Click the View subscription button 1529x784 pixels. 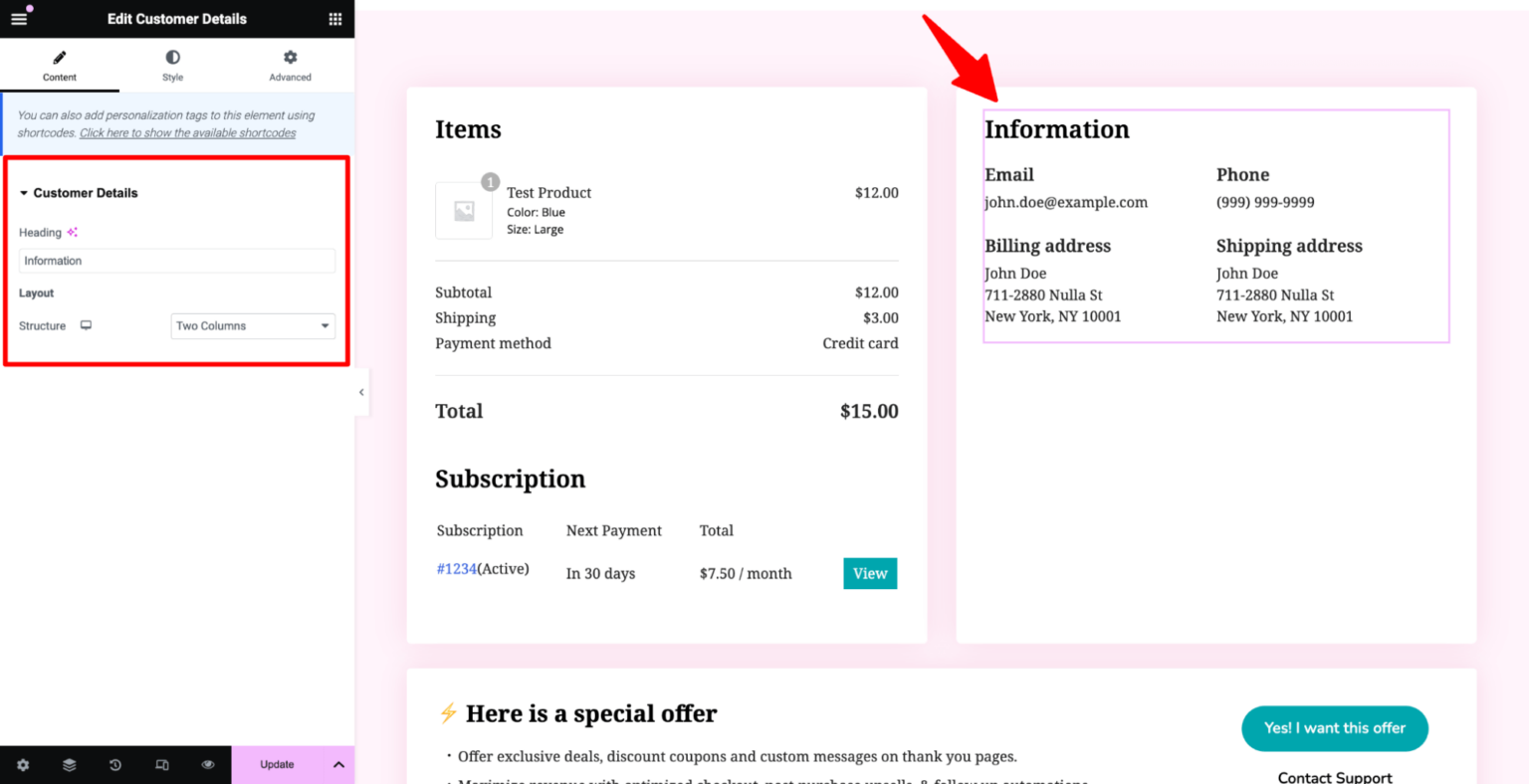point(869,573)
